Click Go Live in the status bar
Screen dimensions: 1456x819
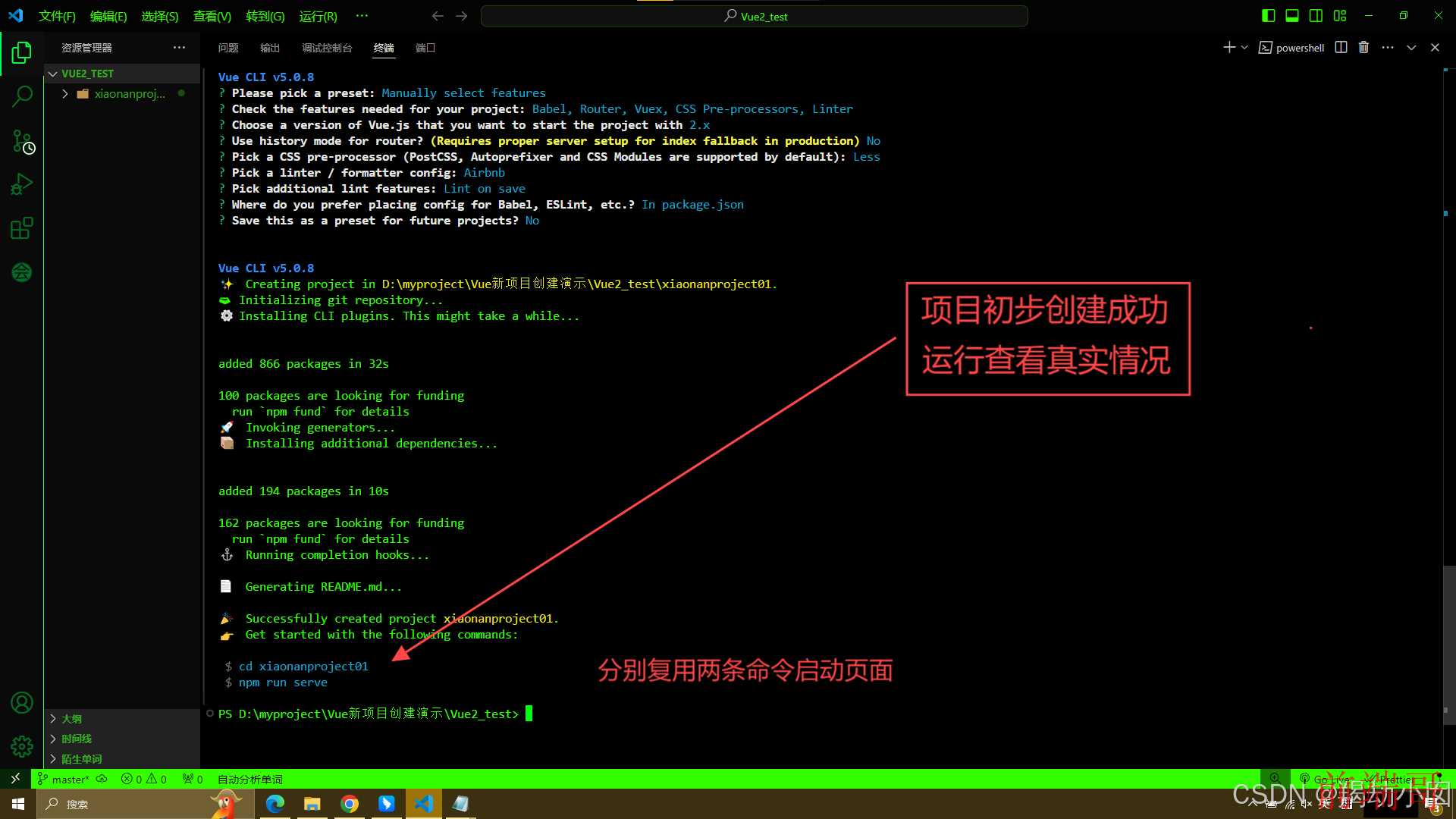(1325, 779)
